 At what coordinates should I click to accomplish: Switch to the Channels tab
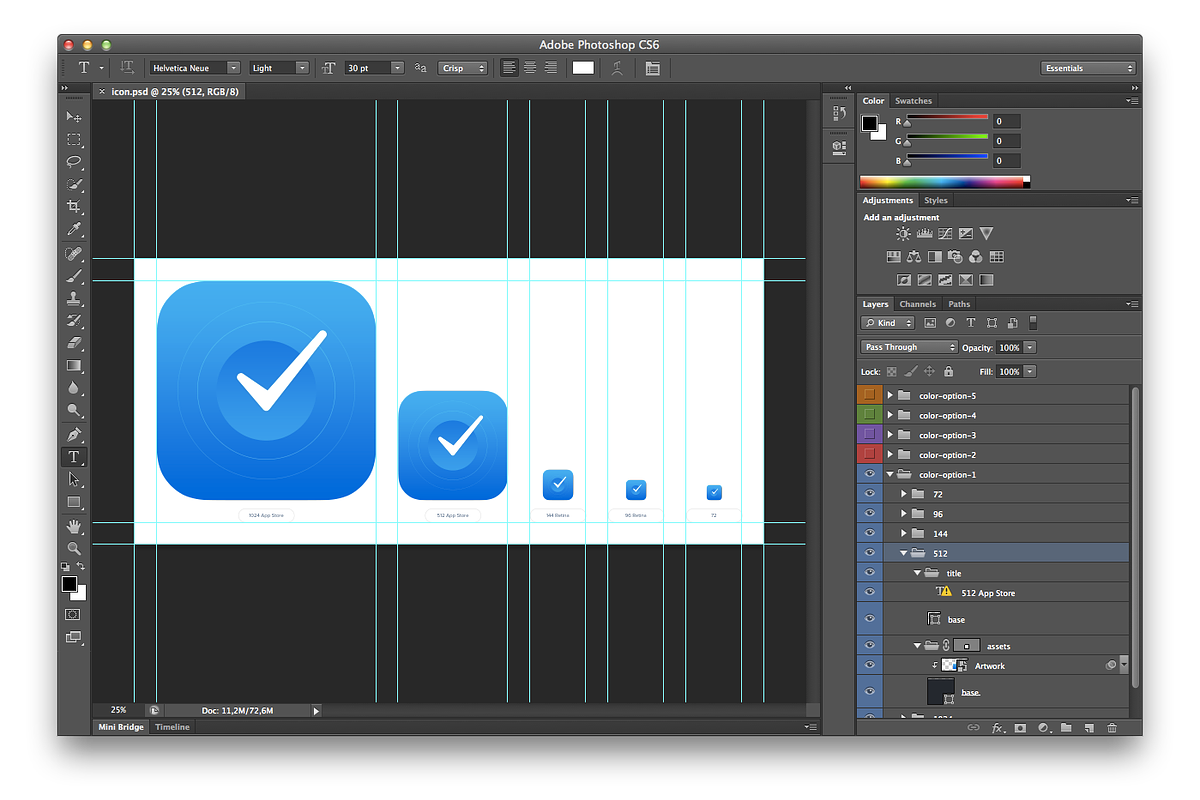[917, 304]
